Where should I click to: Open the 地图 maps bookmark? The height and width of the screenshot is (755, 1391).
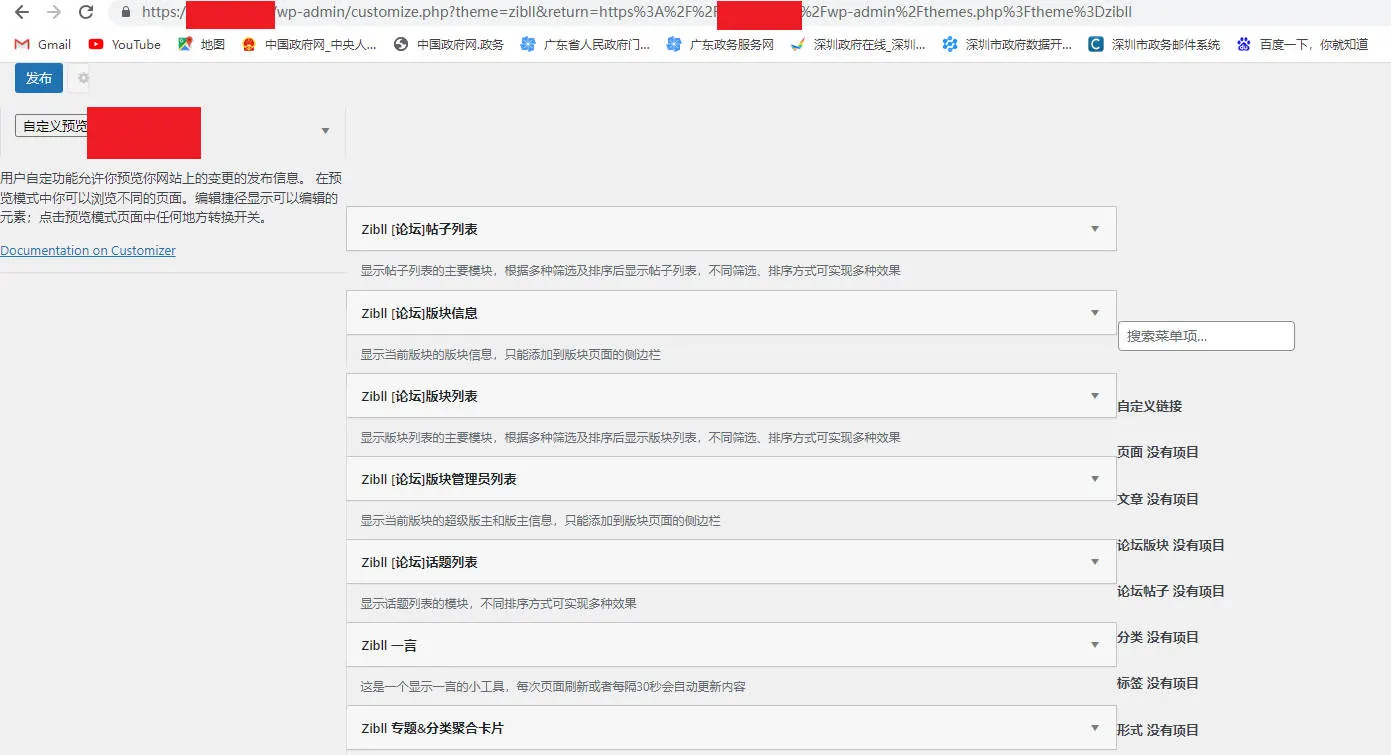[x=201, y=44]
